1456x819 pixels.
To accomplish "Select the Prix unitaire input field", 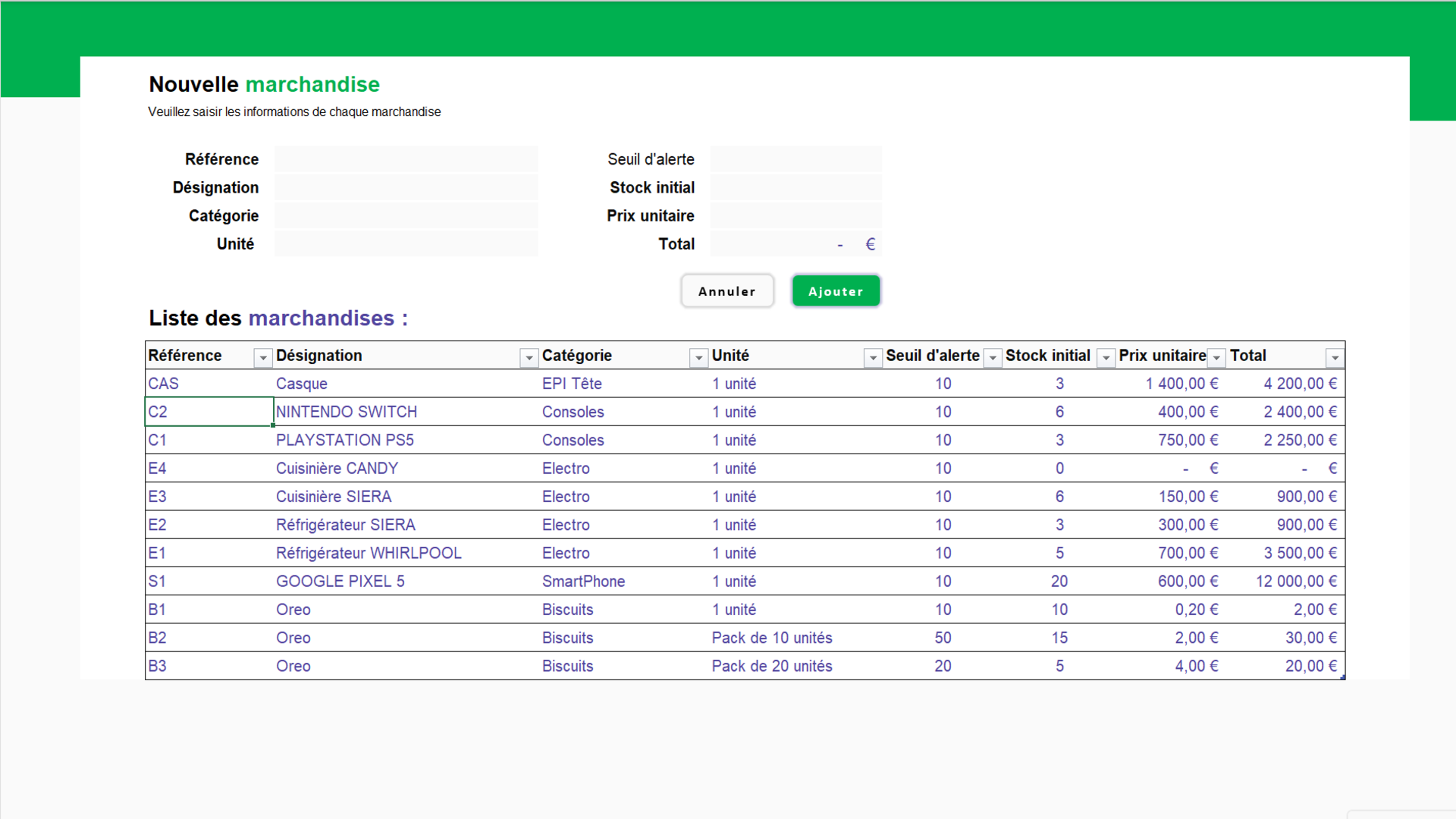I will coord(795,215).
